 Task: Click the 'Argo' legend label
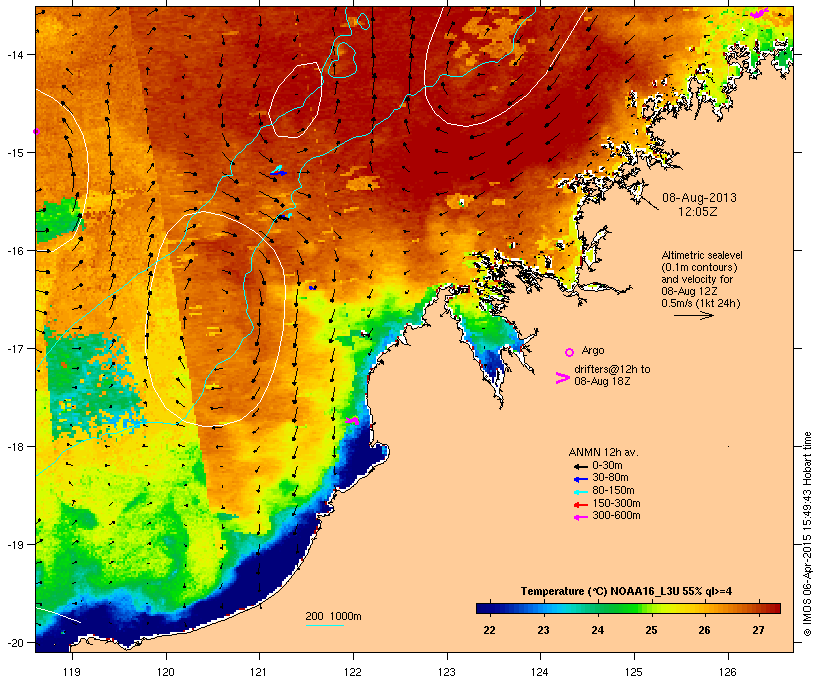[x=593, y=350]
